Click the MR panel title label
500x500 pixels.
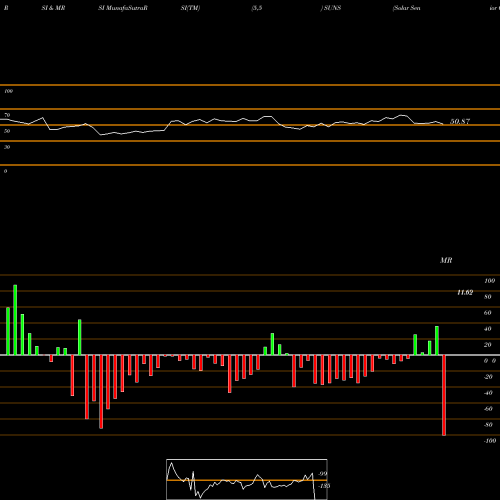[x=446, y=260]
